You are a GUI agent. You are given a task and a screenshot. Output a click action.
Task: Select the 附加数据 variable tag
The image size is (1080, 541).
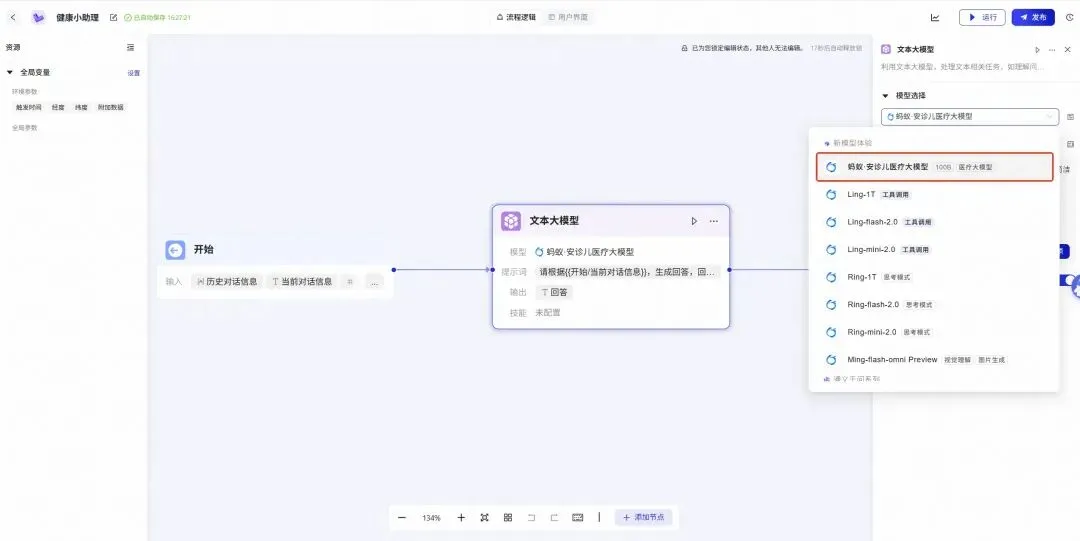[x=111, y=108]
